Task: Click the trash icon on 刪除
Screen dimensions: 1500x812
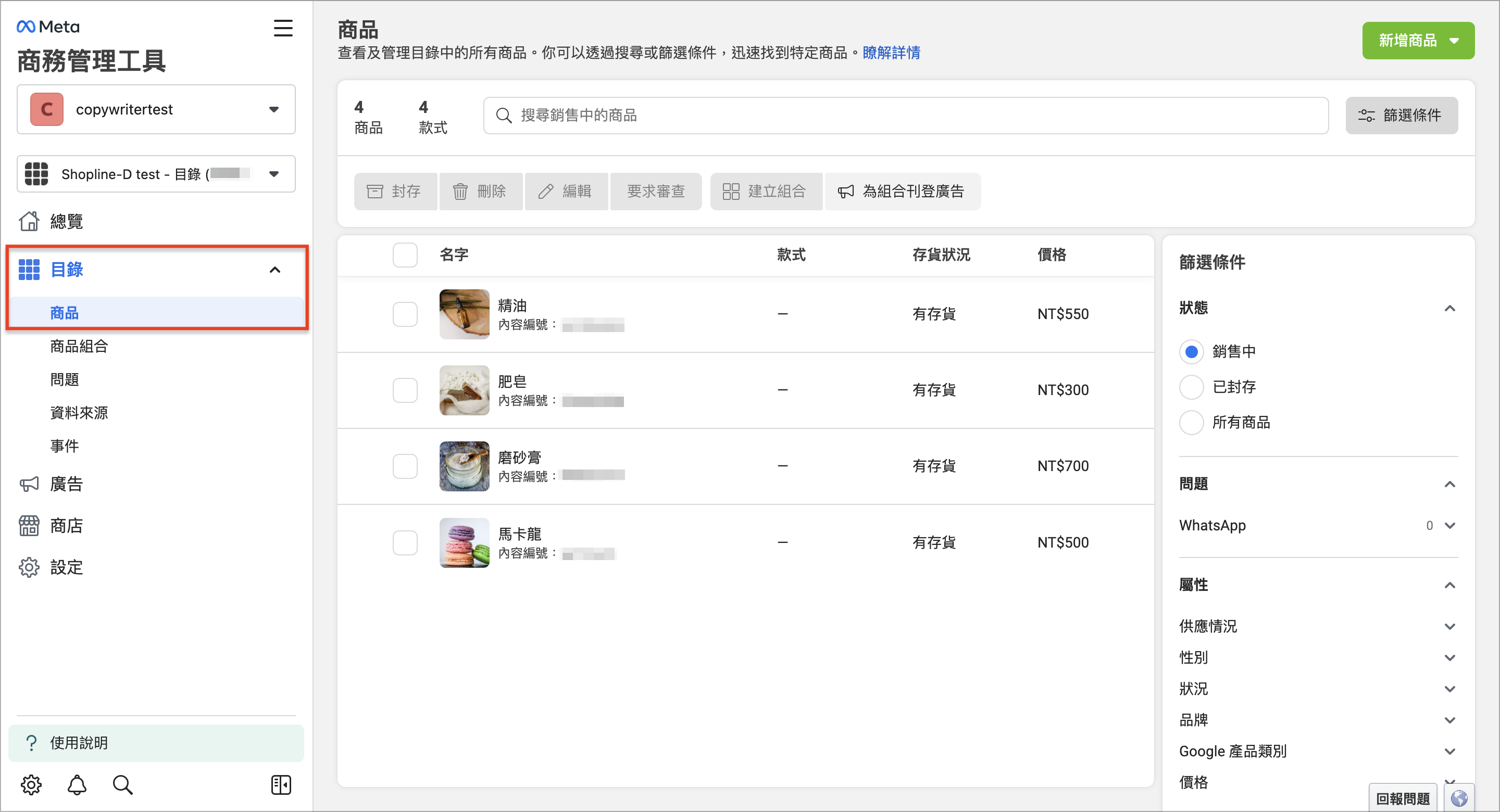Action: pyautogui.click(x=460, y=192)
